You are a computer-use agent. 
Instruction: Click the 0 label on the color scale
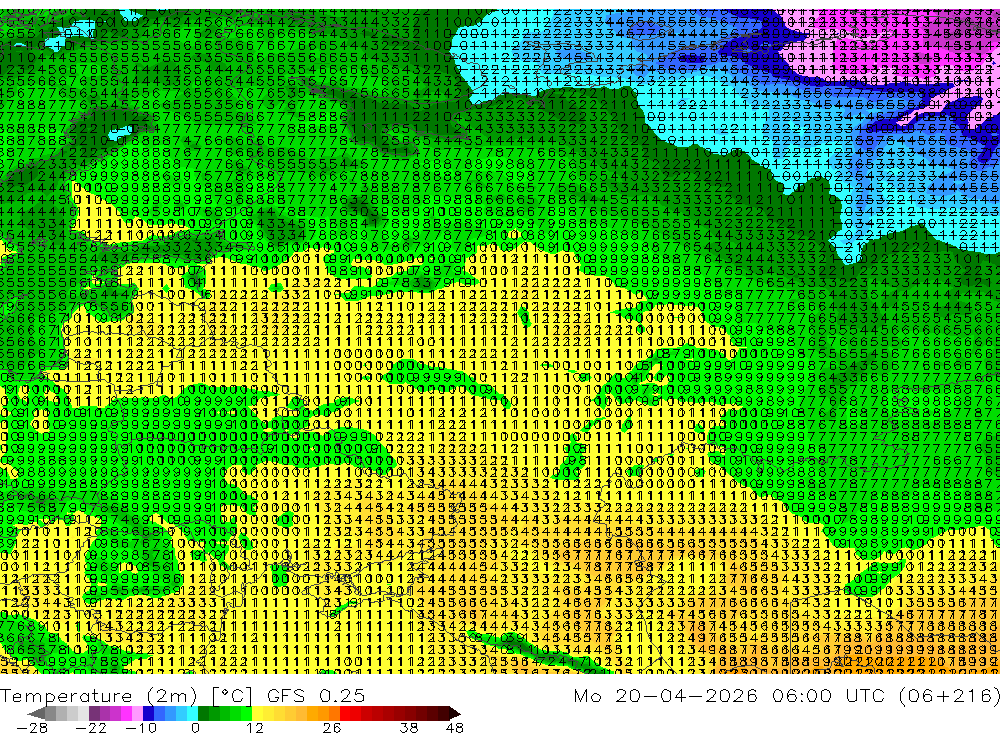pos(195,727)
